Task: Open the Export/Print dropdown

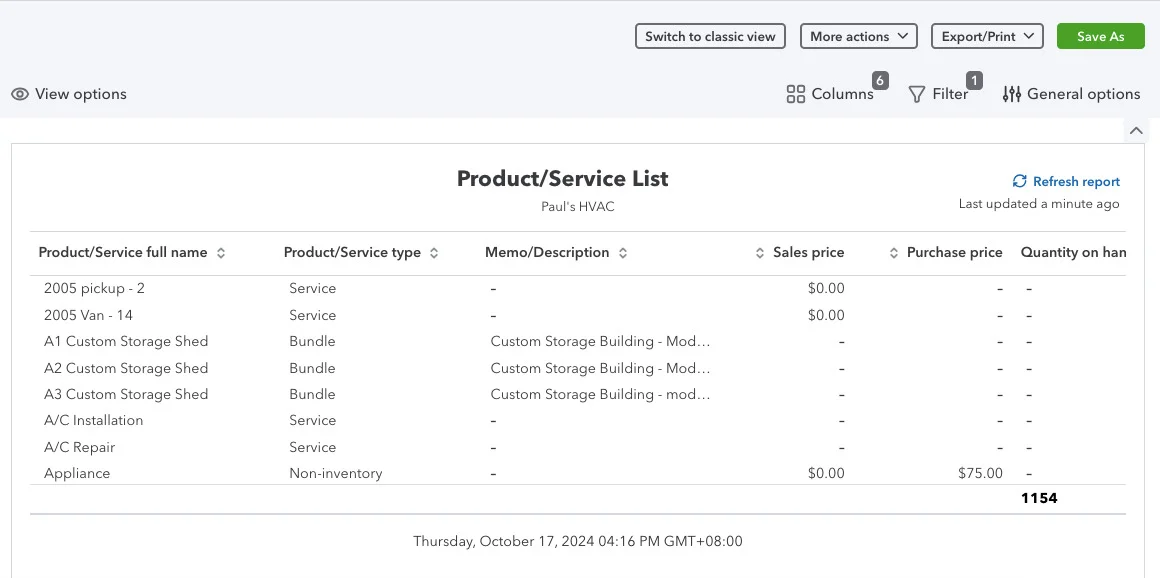Action: pos(987,36)
